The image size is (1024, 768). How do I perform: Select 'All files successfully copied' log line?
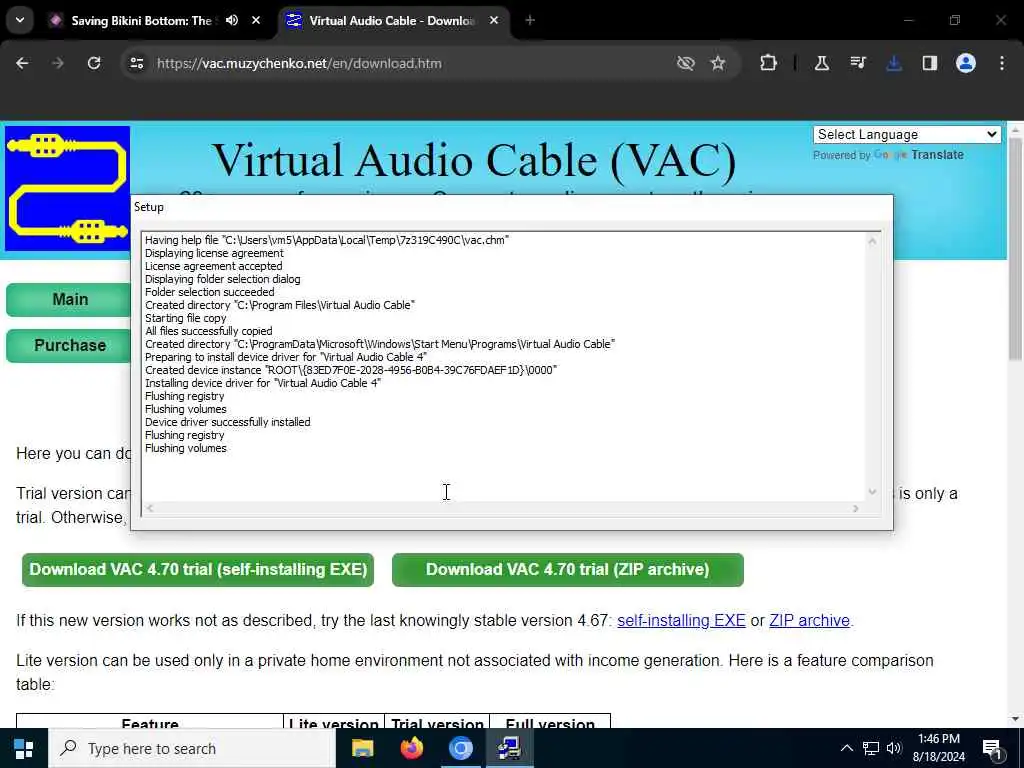208,331
